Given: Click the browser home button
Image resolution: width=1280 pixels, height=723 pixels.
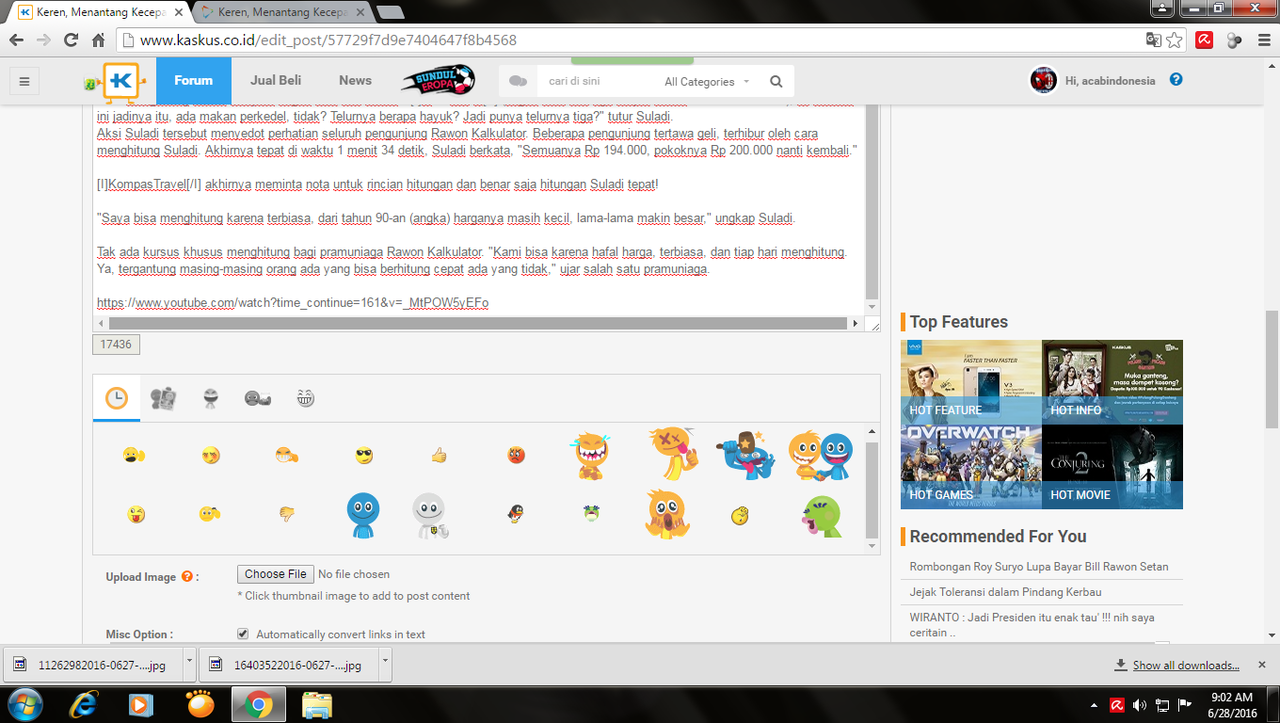Looking at the screenshot, I should [x=98, y=41].
